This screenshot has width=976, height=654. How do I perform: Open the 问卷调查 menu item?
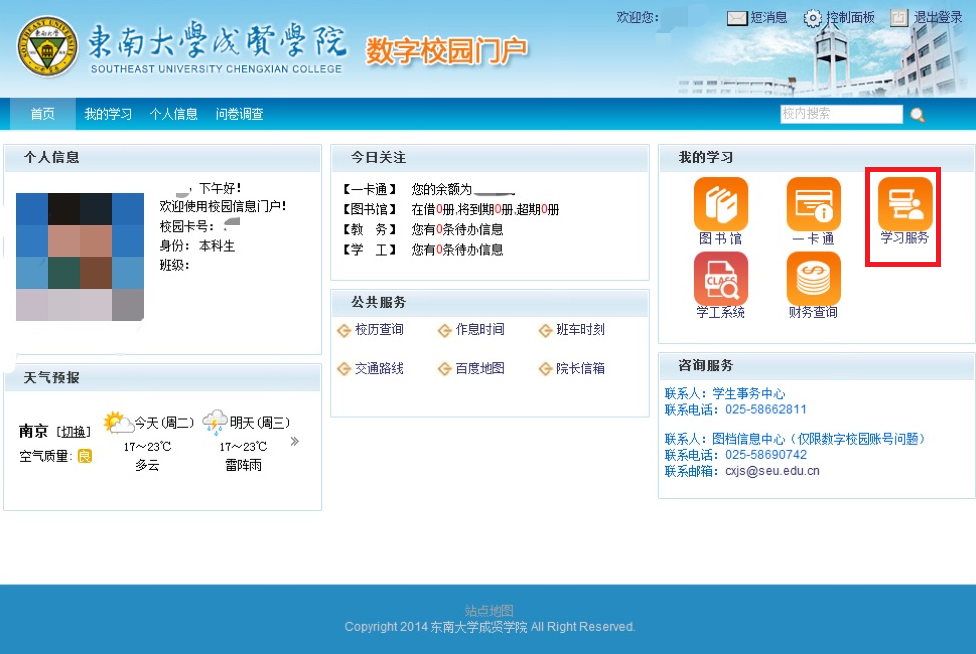click(240, 114)
